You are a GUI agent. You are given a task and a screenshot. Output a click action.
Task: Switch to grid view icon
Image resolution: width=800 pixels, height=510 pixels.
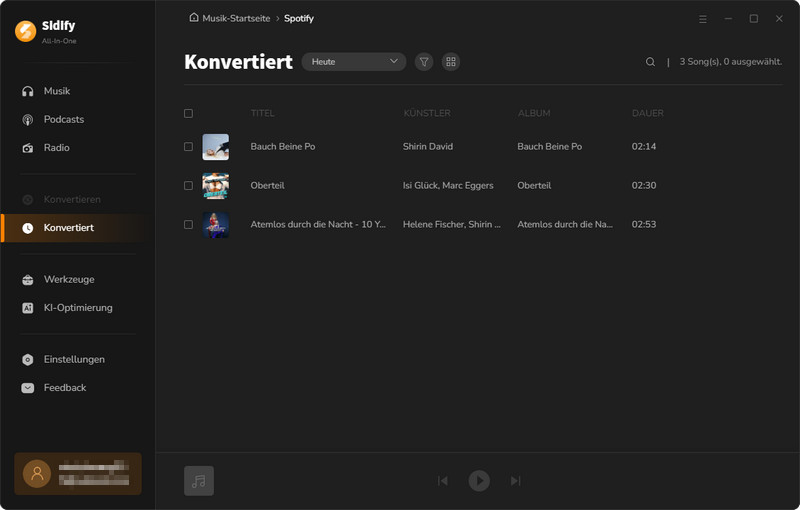point(451,62)
